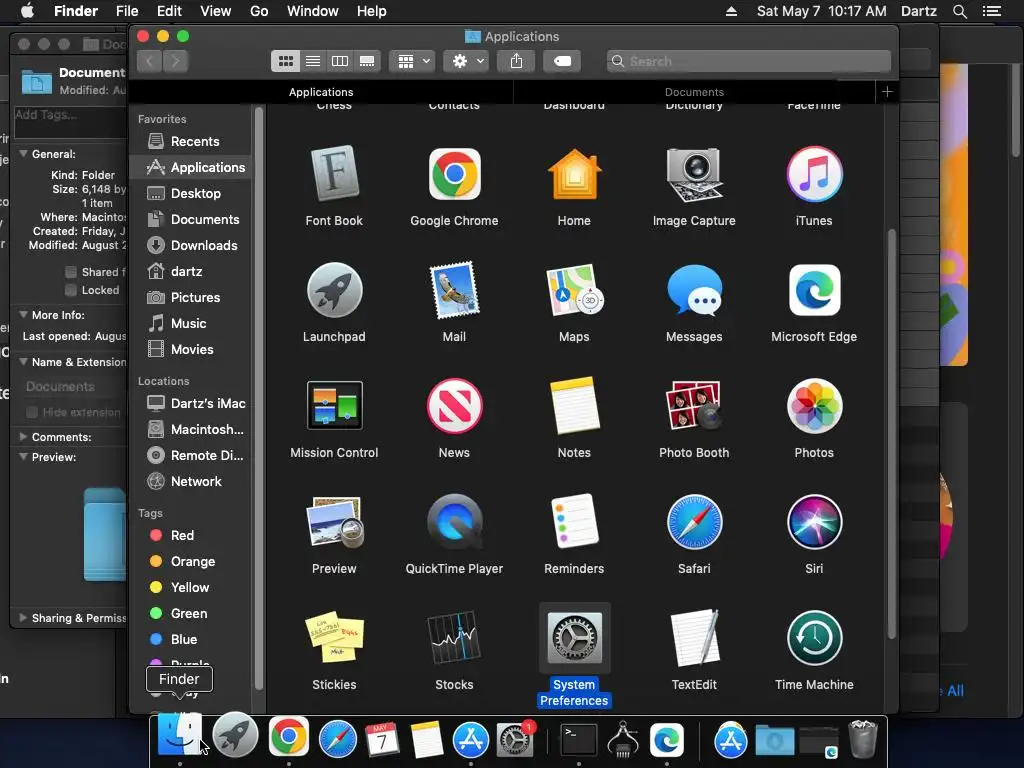1024x768 pixels.
Task: Filter by the Green tag
Action: (x=191, y=613)
